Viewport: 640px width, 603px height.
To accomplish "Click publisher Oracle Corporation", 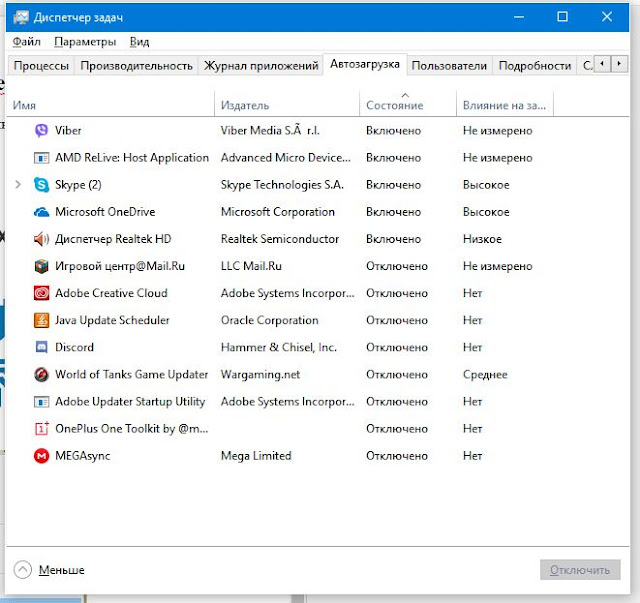I will tap(269, 320).
